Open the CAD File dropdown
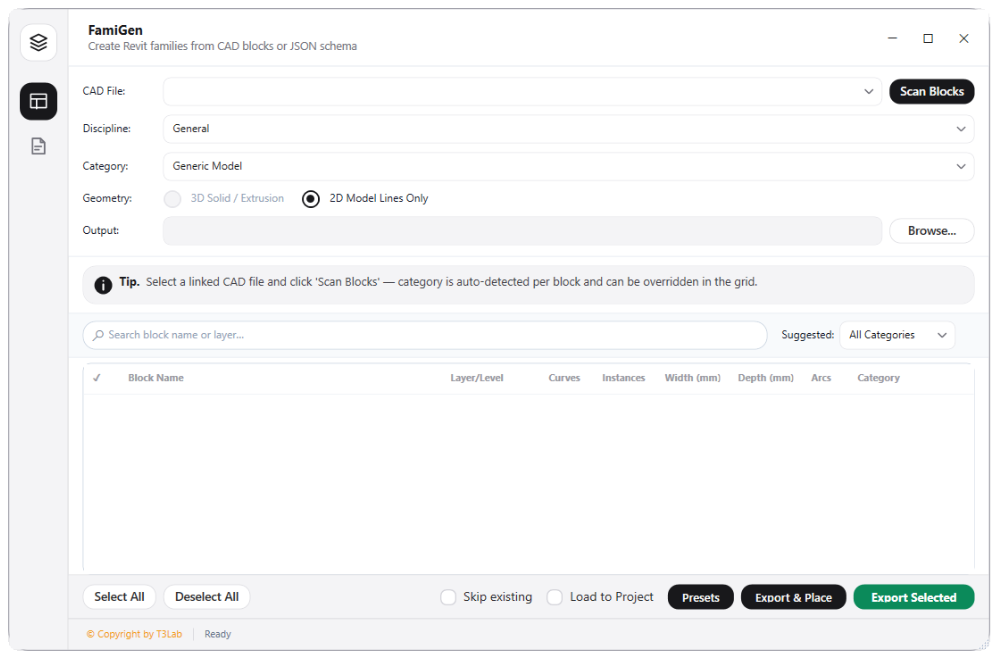 coord(522,92)
